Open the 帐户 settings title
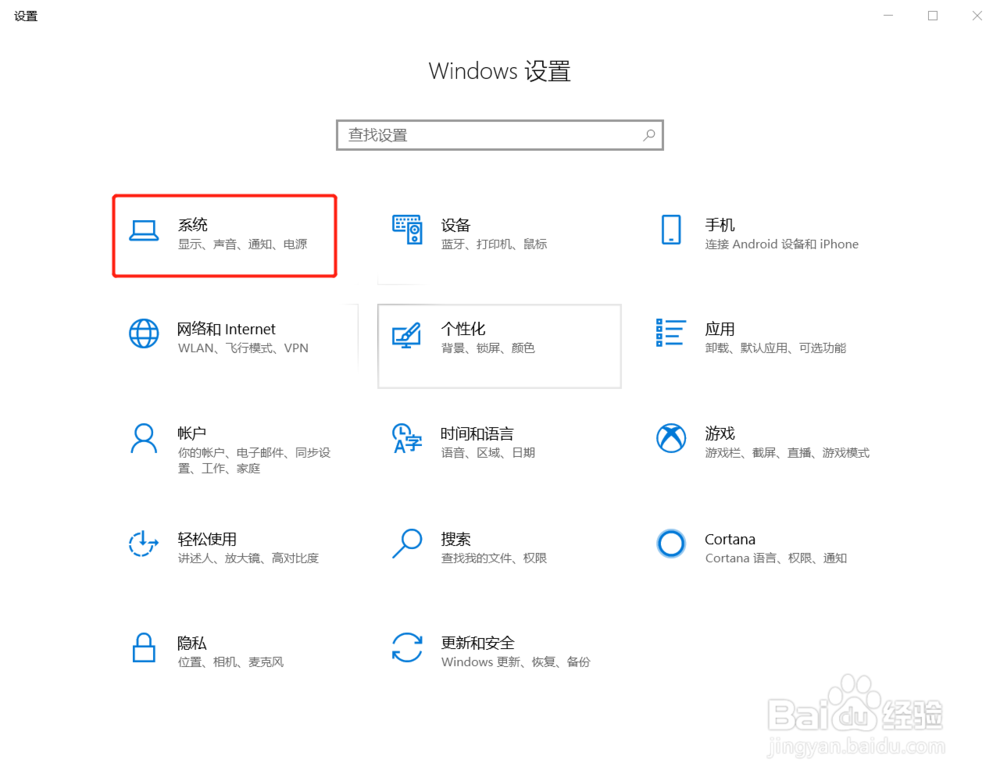 click(192, 434)
